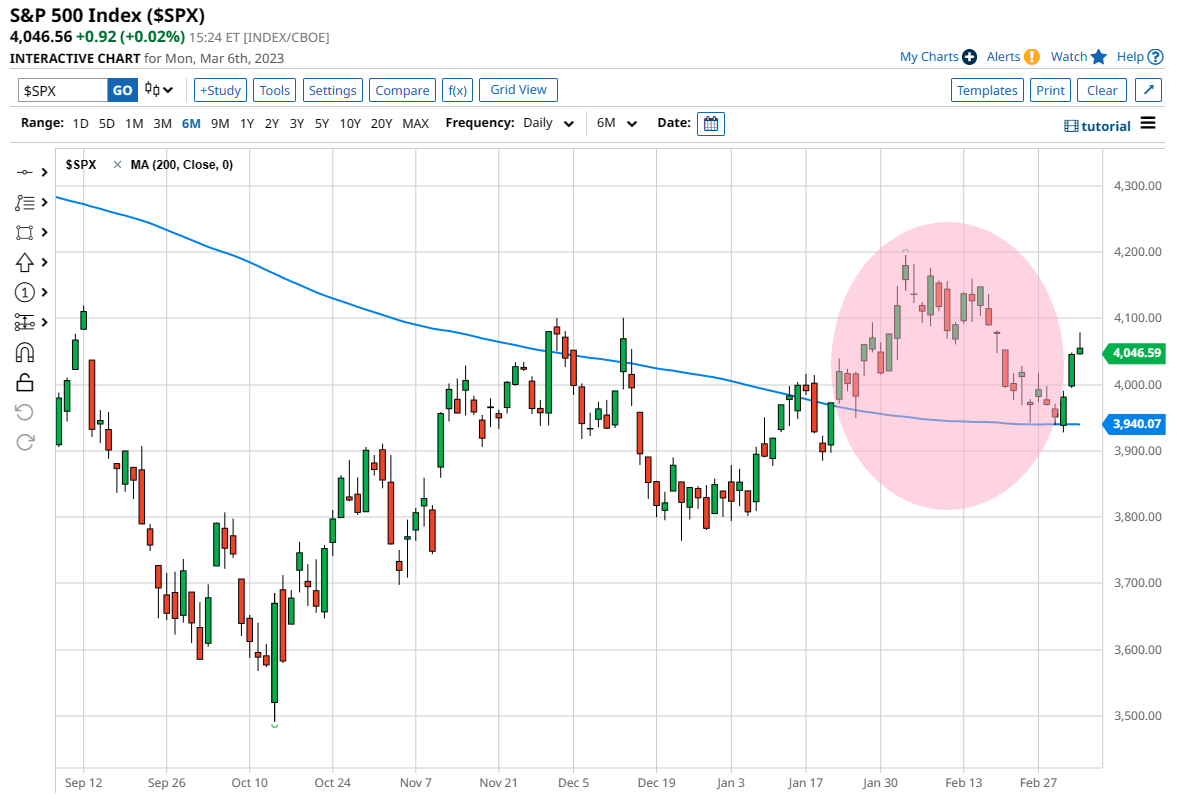The width and height of the screenshot is (1177, 808).
Task: Select the 5D range
Action: click(x=107, y=123)
